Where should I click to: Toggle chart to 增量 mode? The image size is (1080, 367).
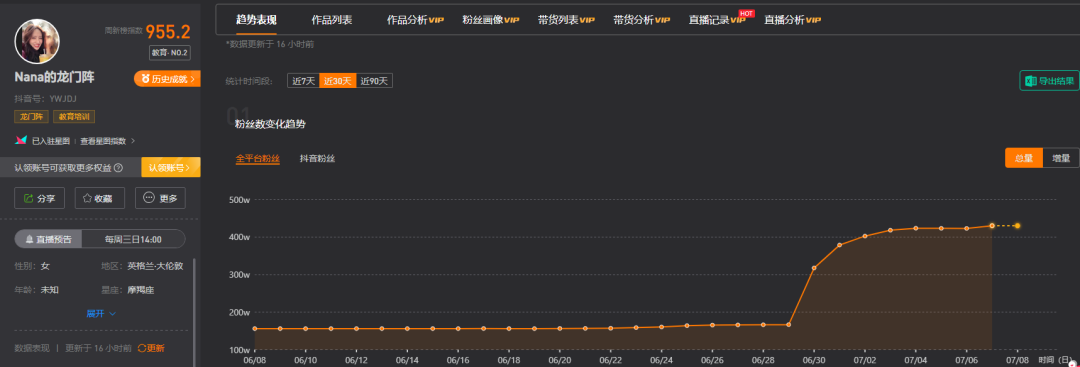(x=1061, y=158)
